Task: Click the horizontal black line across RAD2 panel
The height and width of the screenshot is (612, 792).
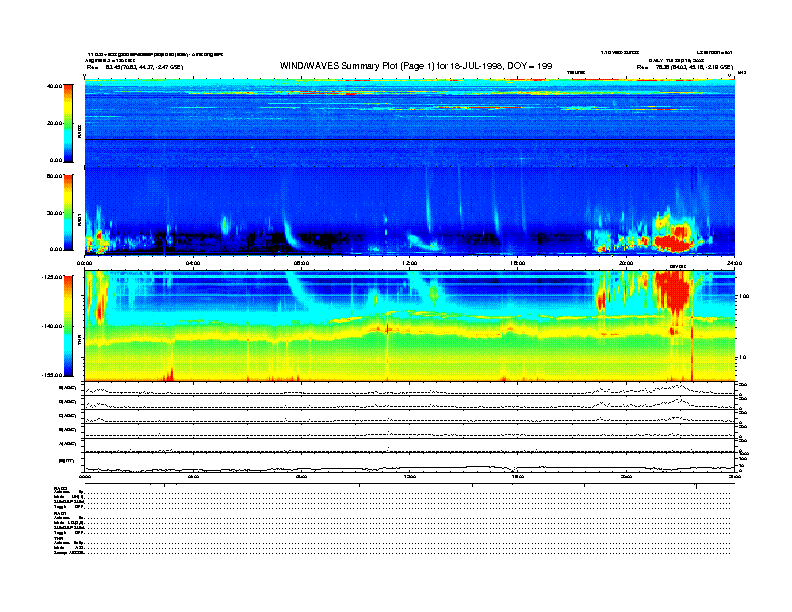Action: point(410,139)
